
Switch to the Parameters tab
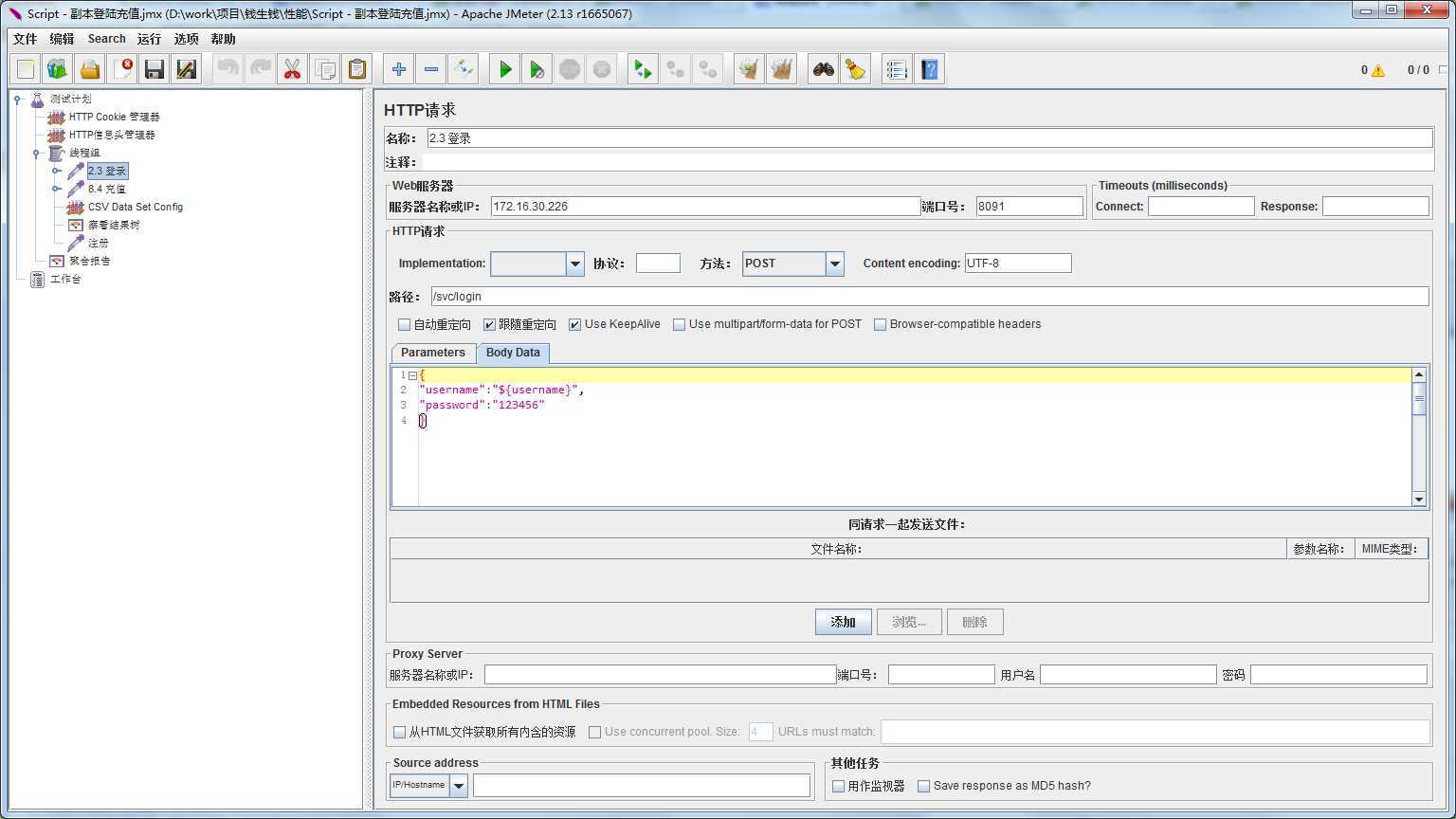(433, 353)
